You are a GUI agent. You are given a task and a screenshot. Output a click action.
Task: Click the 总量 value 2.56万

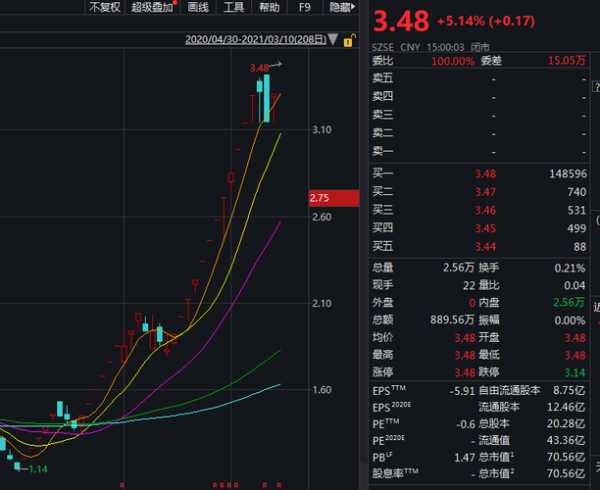coord(458,268)
